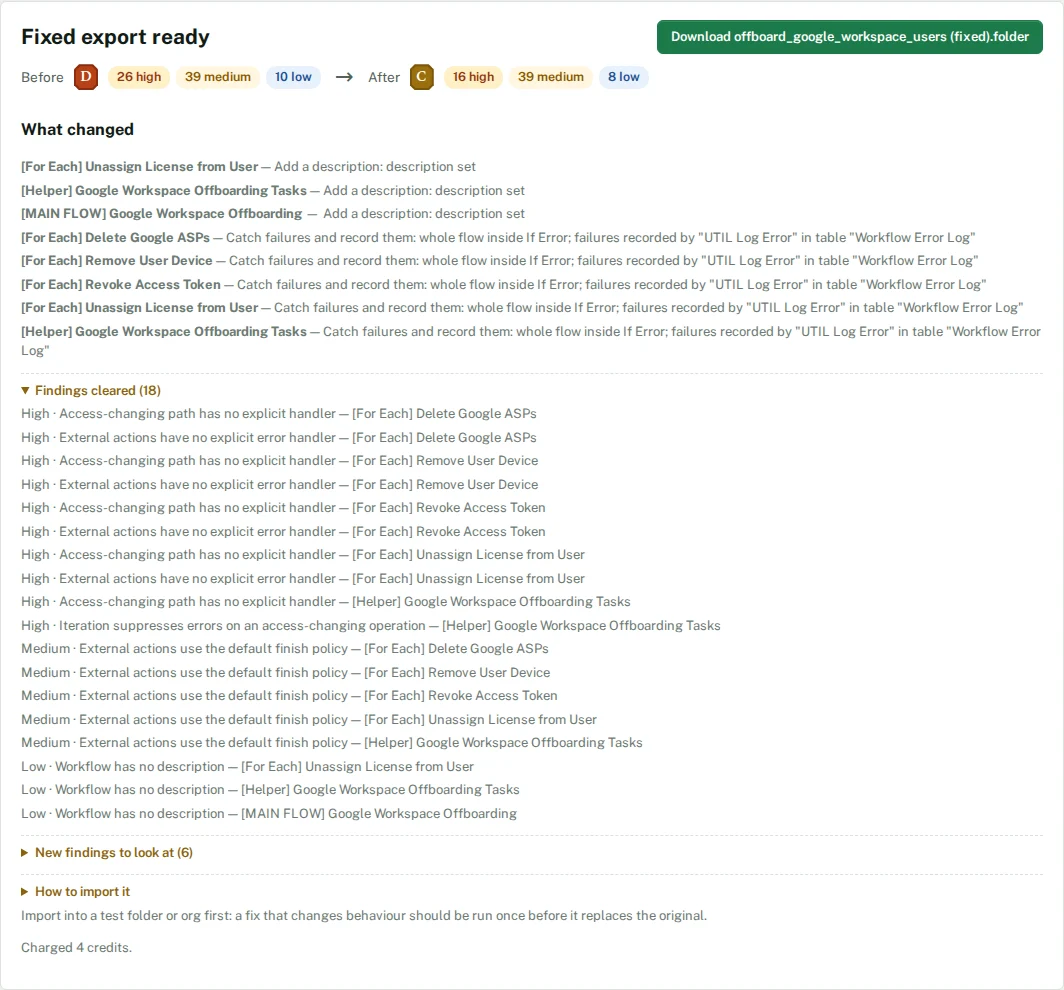The height and width of the screenshot is (990, 1064).
Task: Click the Delete Google ASPs catch failures change
Action: (x=498, y=237)
